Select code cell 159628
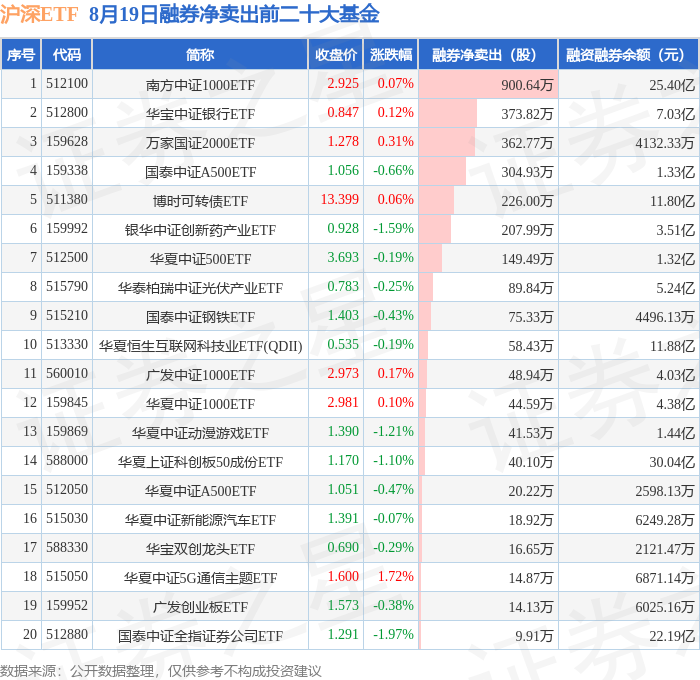700x680 pixels. coord(67,141)
